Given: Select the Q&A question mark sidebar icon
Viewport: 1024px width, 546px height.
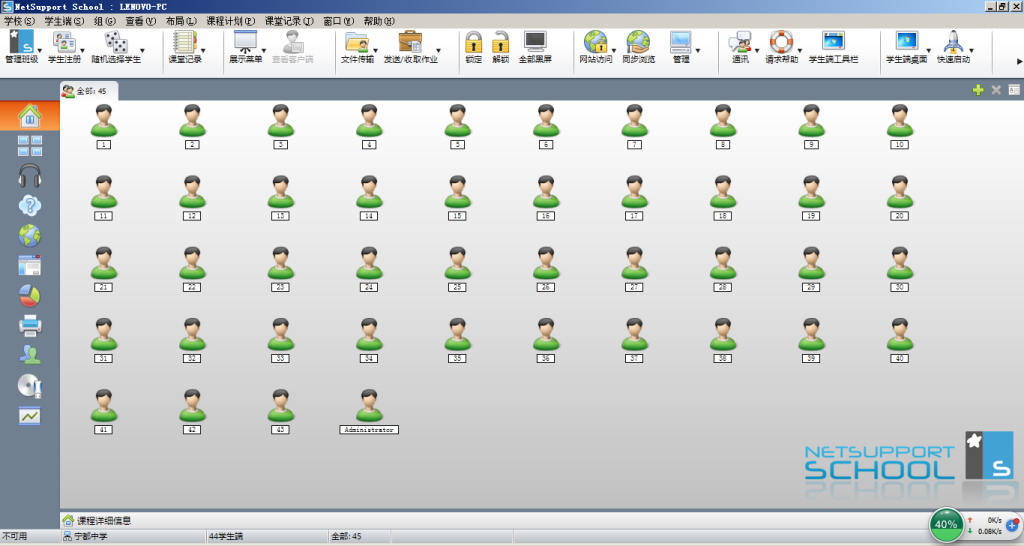Looking at the screenshot, I should [x=30, y=206].
